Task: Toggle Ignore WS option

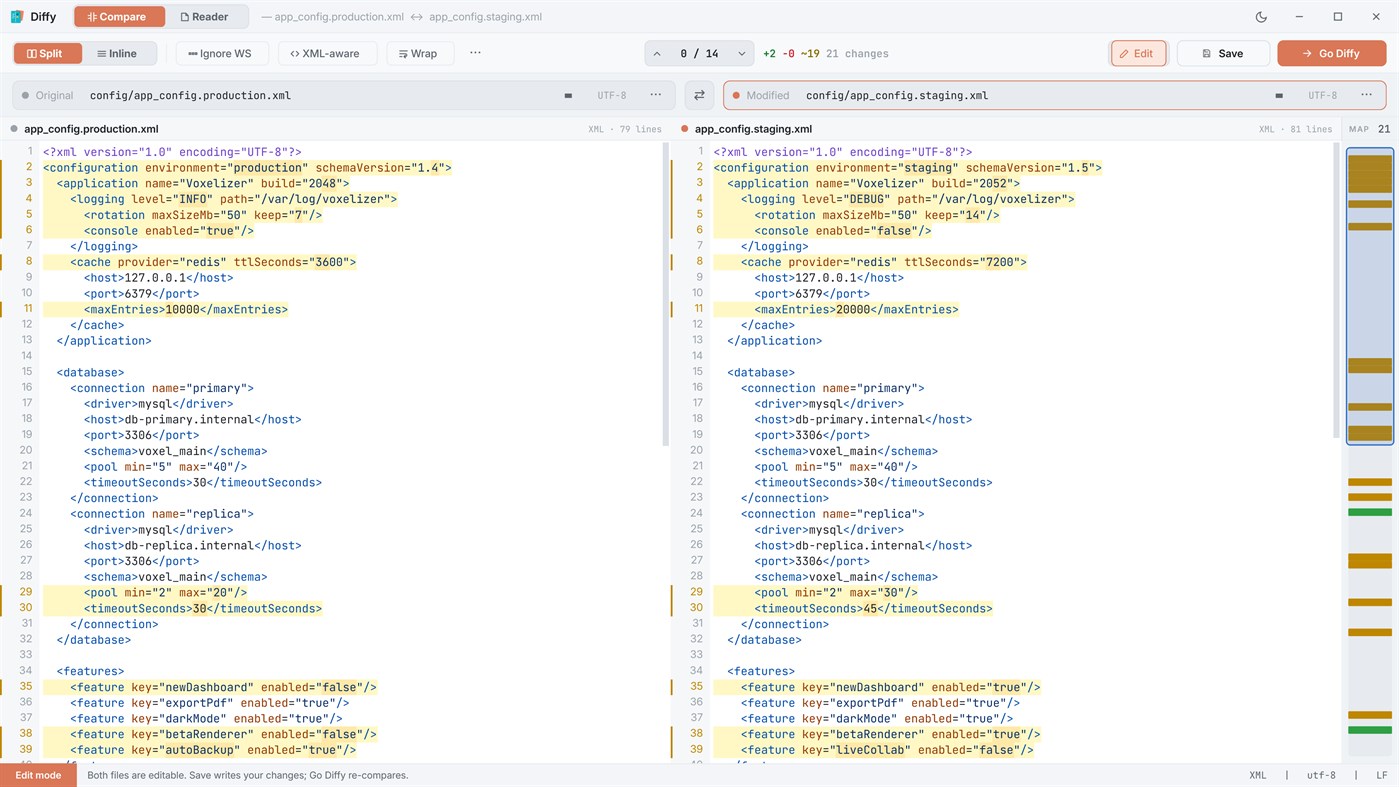Action: point(220,54)
